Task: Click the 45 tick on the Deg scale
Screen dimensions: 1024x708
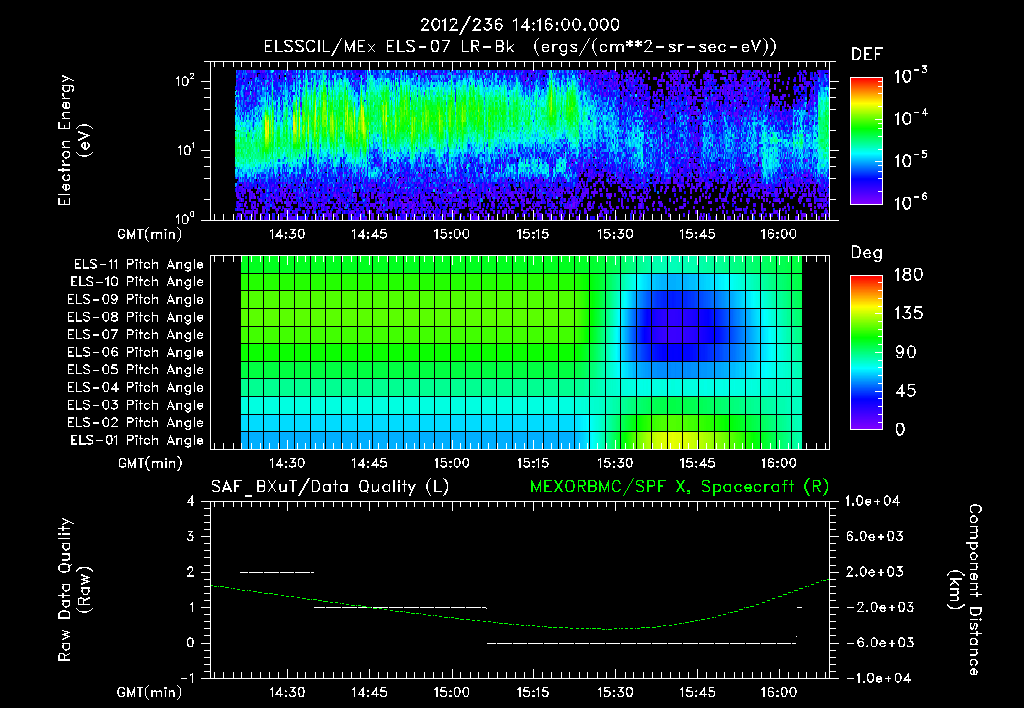Action: [x=906, y=391]
